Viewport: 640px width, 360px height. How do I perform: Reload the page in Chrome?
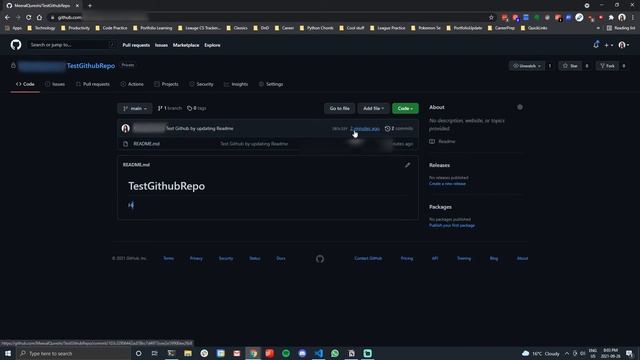[29, 18]
